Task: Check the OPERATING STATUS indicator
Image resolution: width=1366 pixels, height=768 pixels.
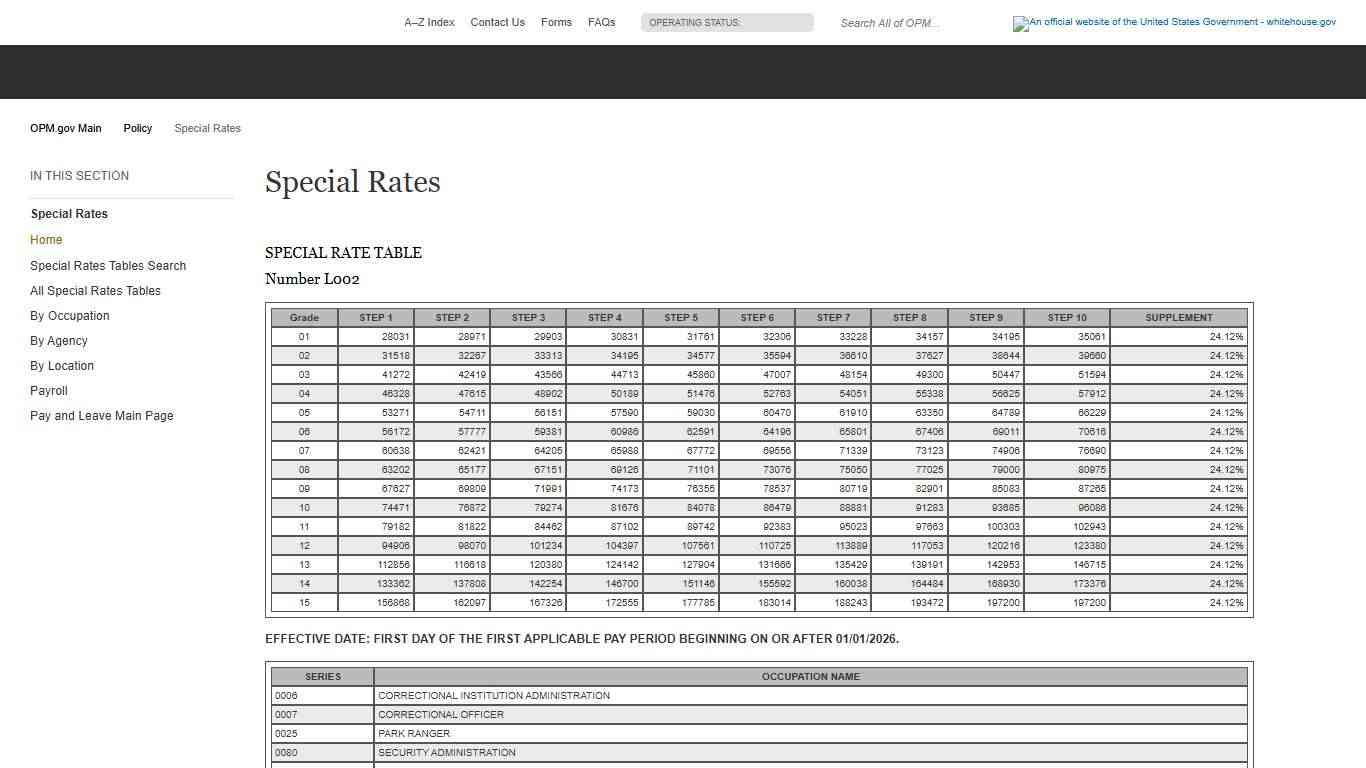Action: (727, 22)
